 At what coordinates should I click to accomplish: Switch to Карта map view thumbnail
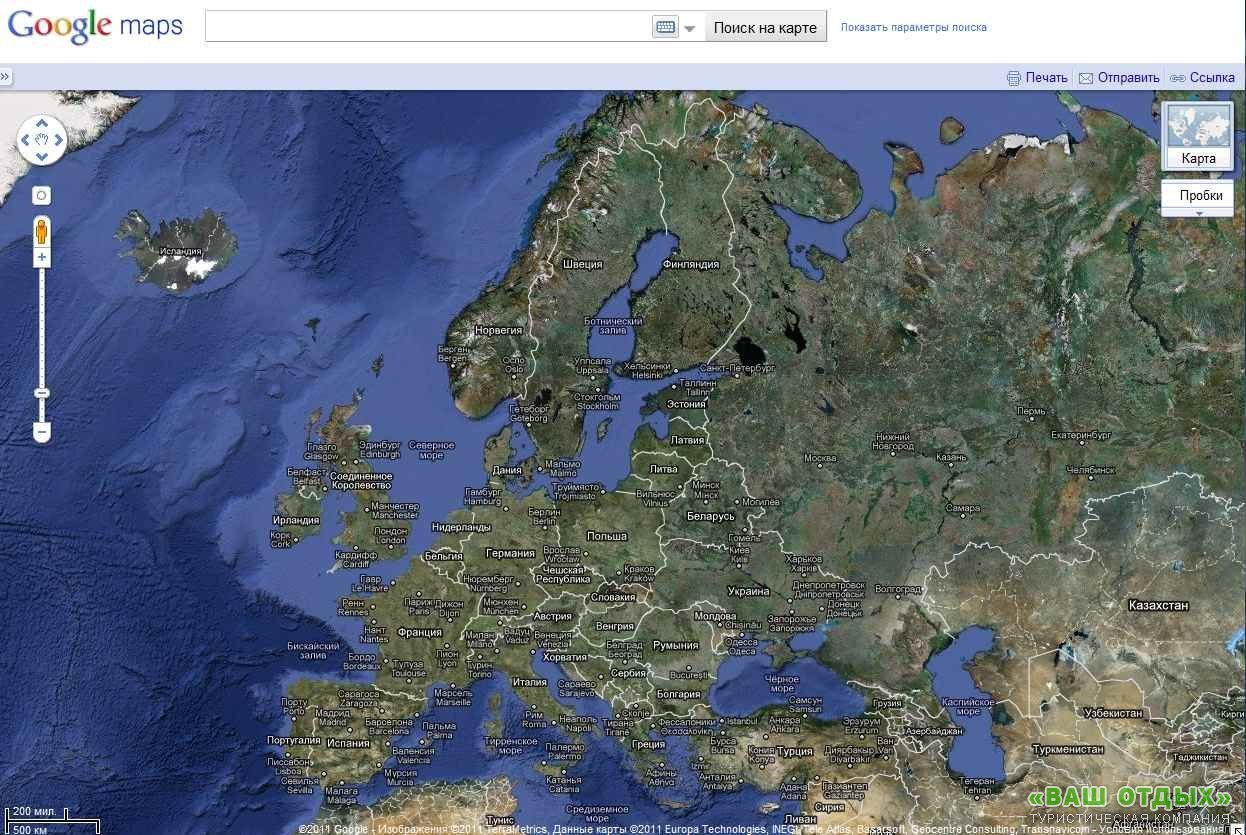[1198, 135]
